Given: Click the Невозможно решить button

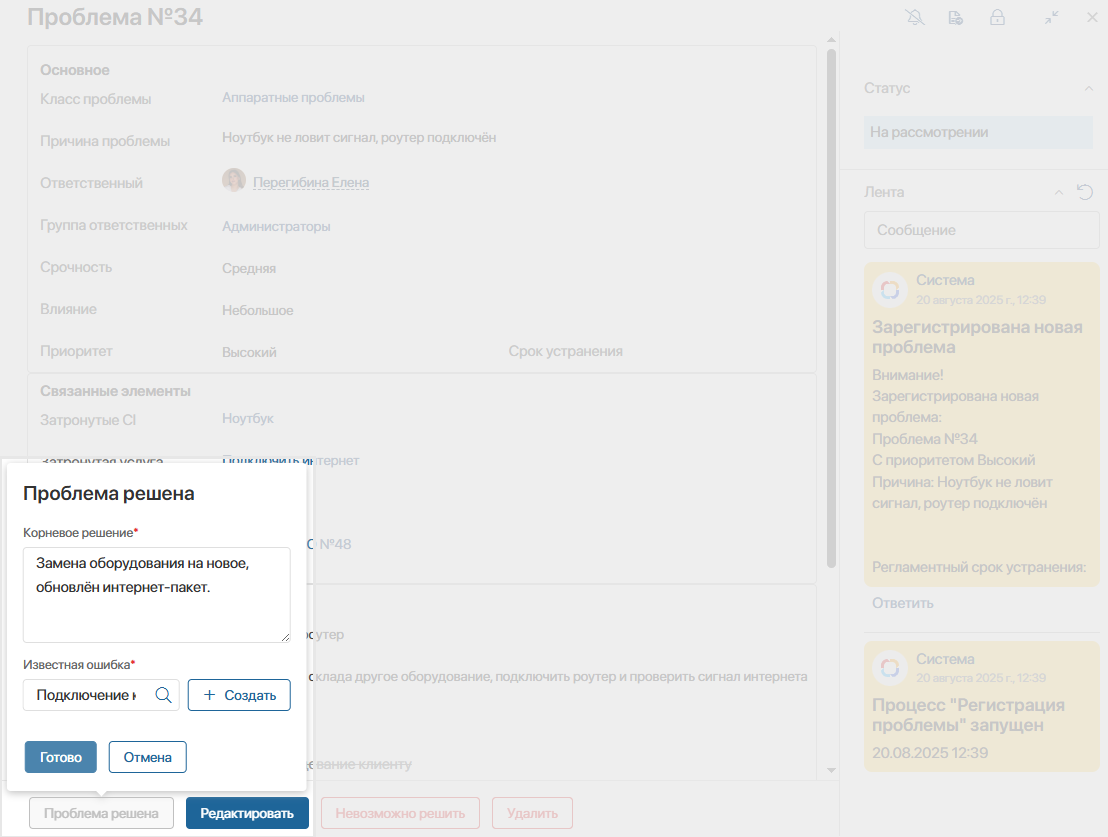Looking at the screenshot, I should pyautogui.click(x=400, y=813).
